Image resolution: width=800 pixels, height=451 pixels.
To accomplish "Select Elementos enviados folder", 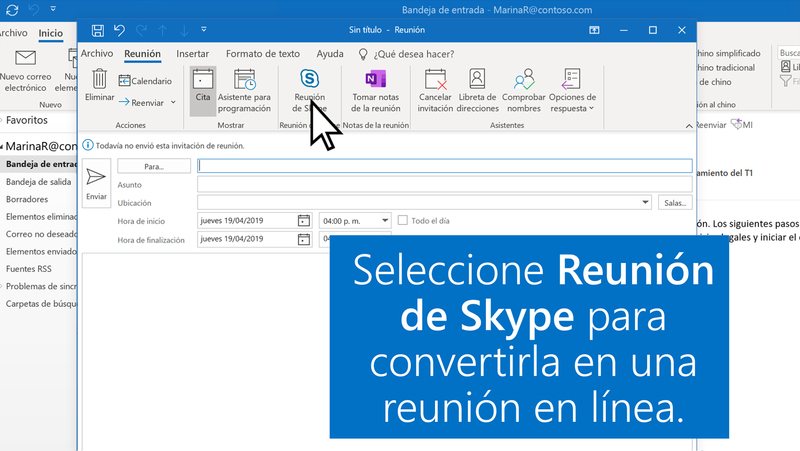I will 41,251.
